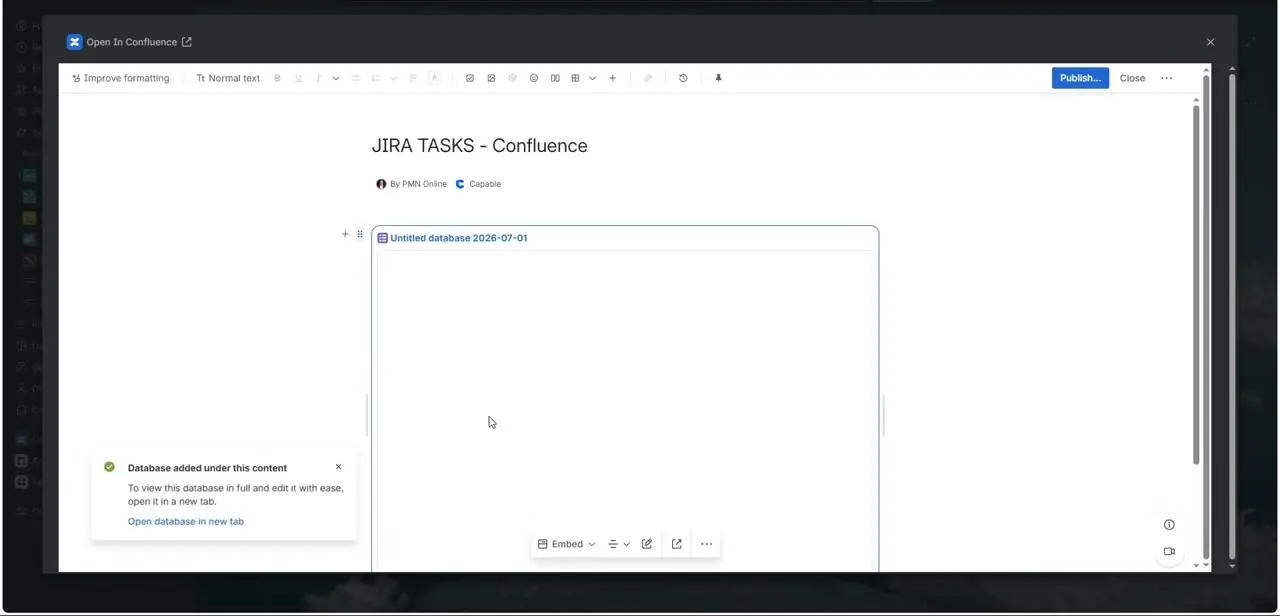Open page version history
The height and width of the screenshot is (616, 1280).
click(683, 78)
